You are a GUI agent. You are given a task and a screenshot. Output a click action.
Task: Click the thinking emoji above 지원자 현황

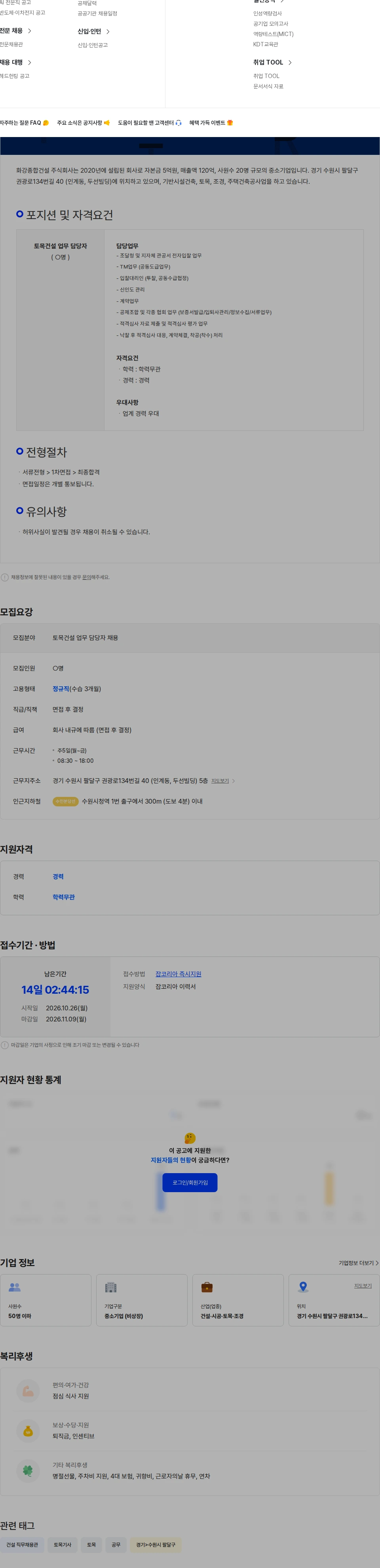(190, 1138)
